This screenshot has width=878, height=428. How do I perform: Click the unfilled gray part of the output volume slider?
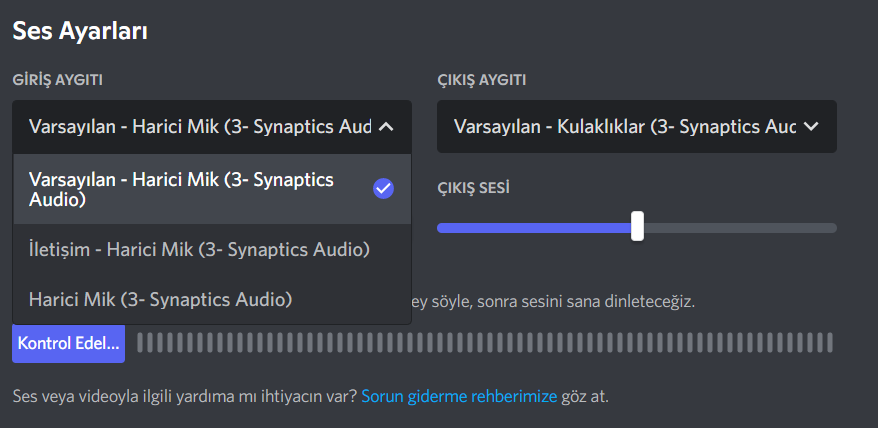[x=740, y=228]
